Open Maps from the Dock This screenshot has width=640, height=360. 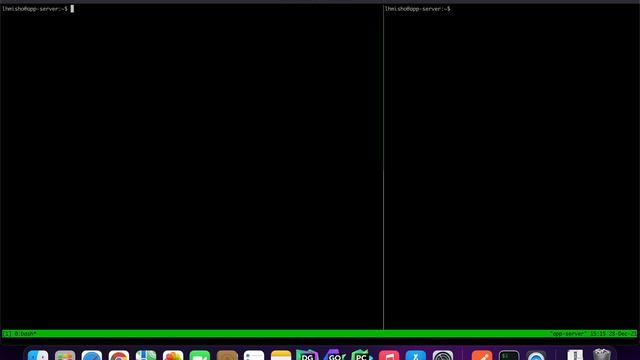pos(146,356)
